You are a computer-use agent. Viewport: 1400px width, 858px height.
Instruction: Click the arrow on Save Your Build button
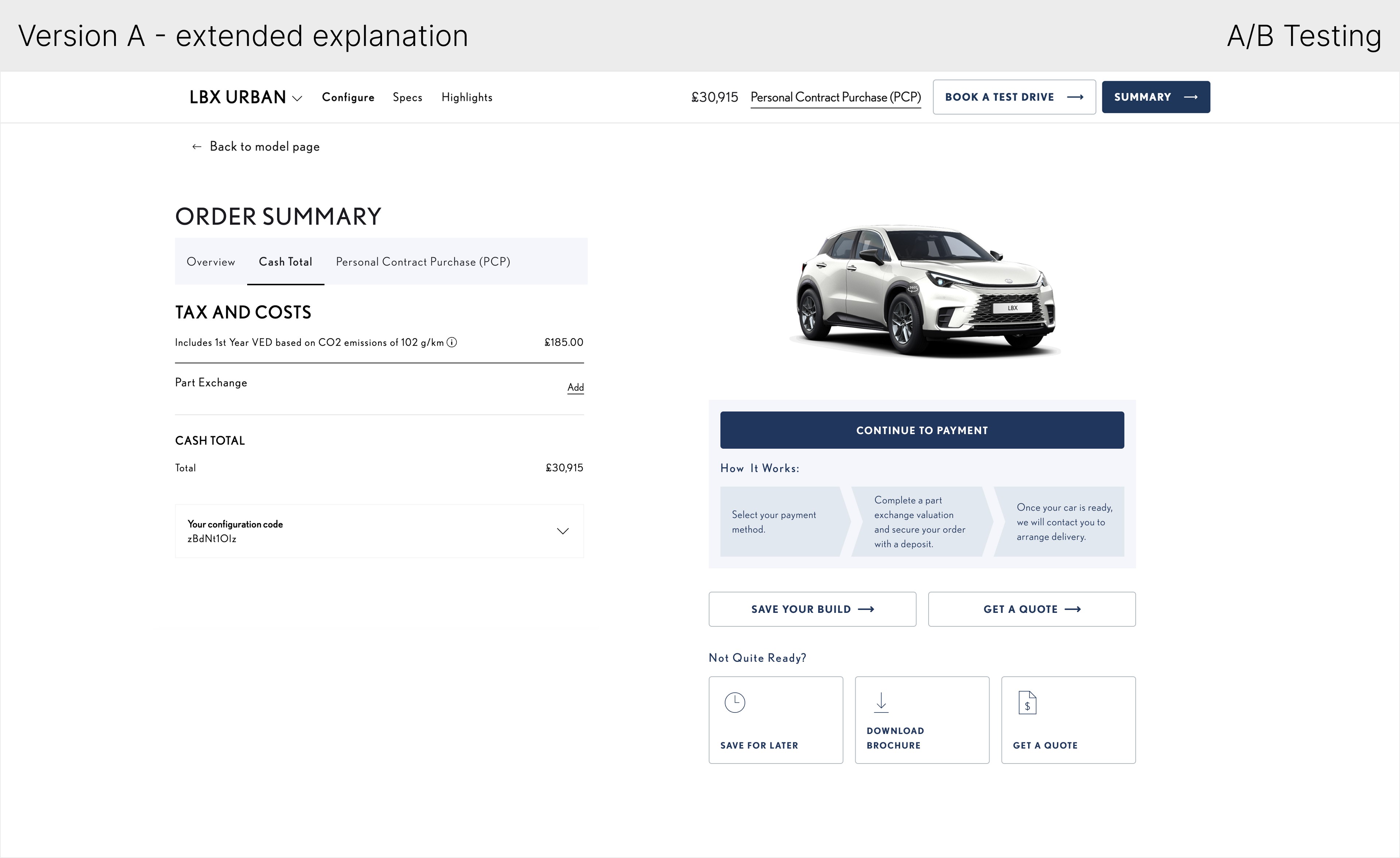pos(866,610)
